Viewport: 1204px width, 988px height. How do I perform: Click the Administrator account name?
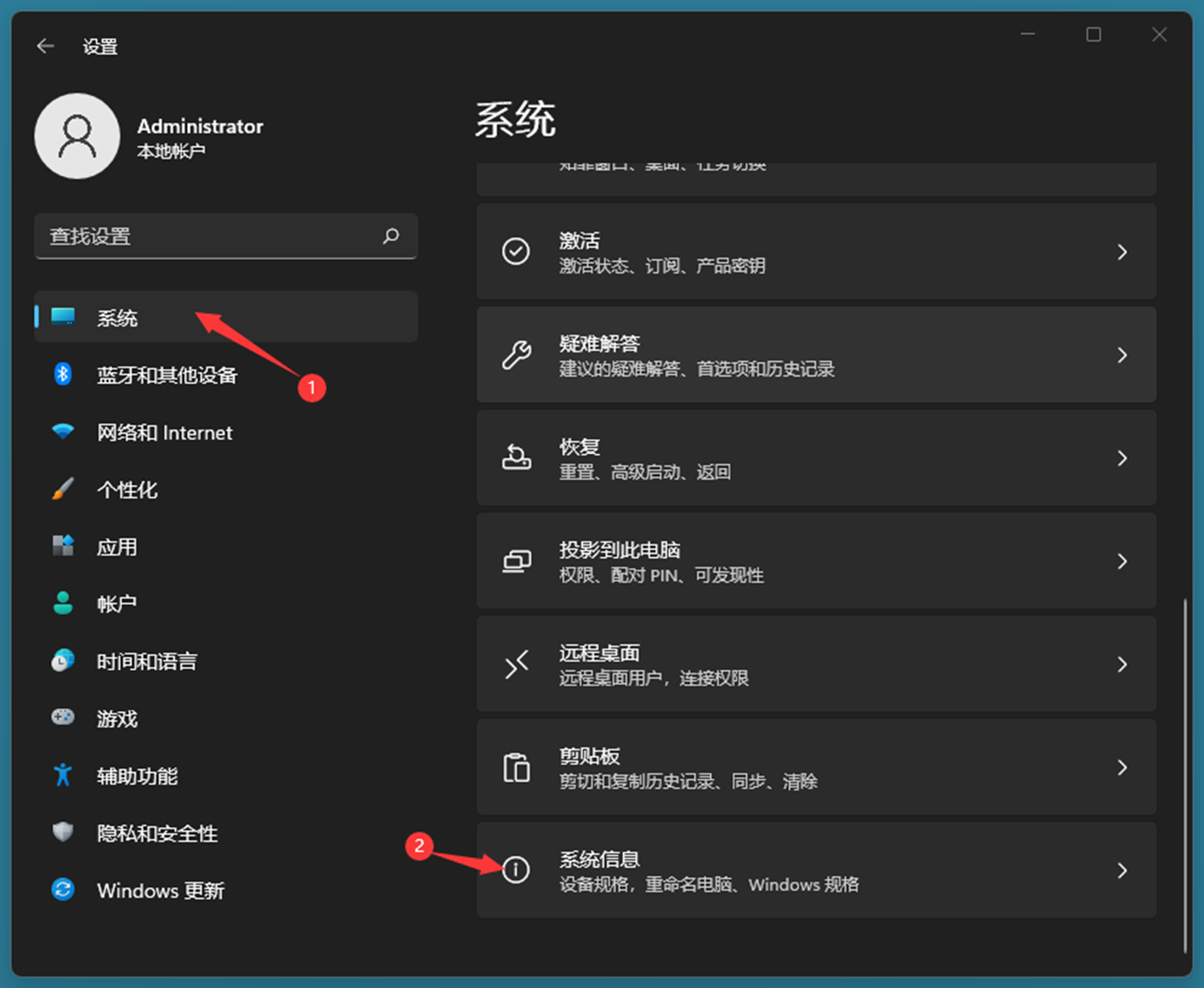[x=200, y=126]
